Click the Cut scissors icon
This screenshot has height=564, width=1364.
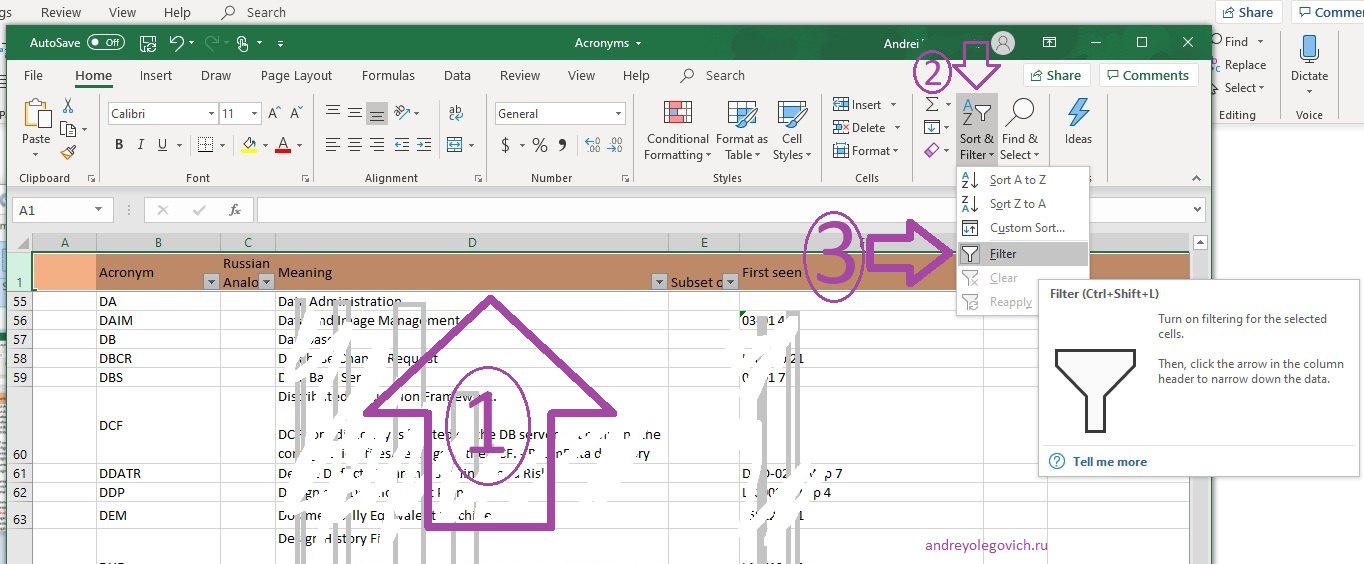click(x=68, y=106)
